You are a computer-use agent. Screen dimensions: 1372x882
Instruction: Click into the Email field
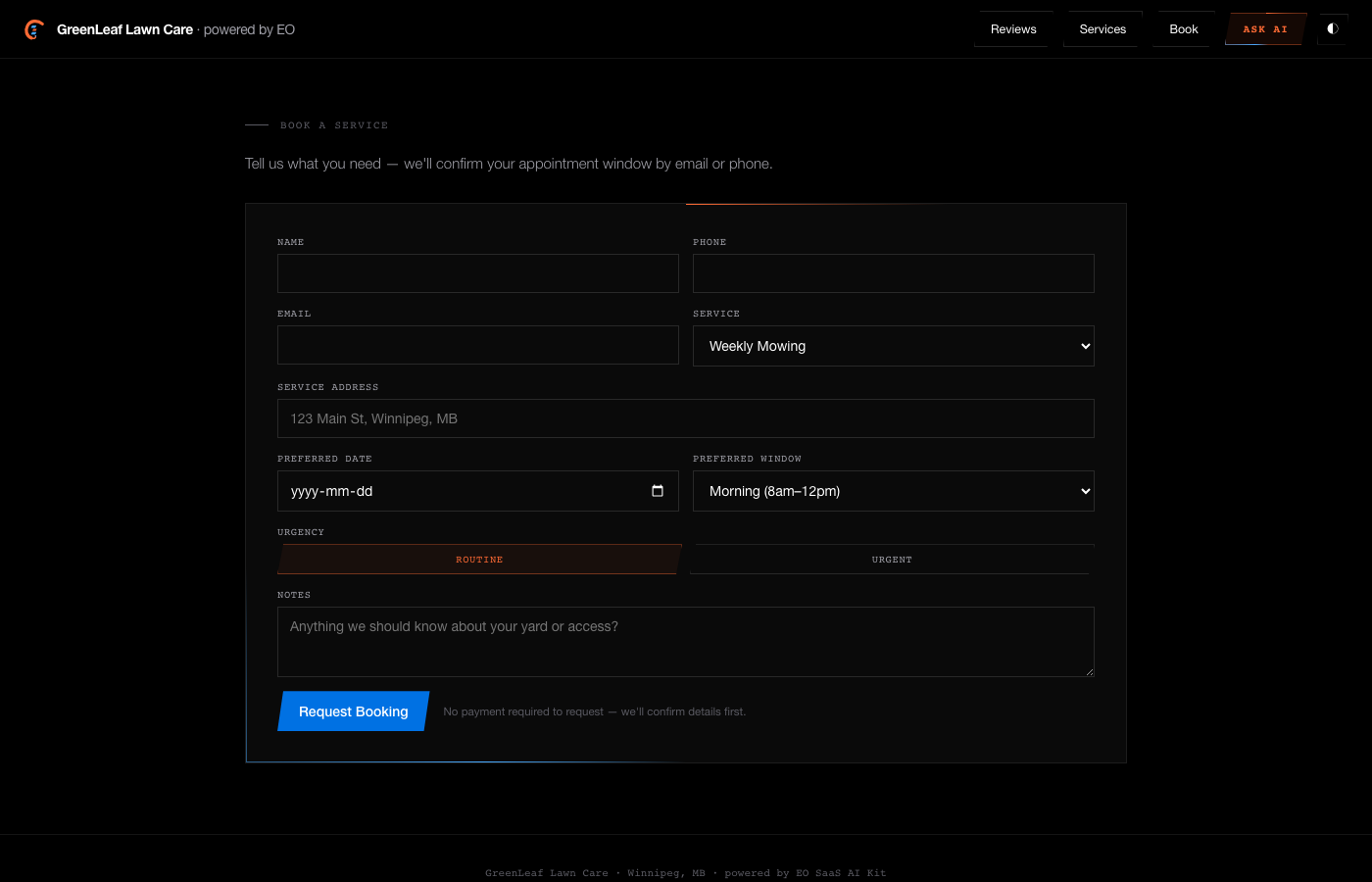pos(478,345)
